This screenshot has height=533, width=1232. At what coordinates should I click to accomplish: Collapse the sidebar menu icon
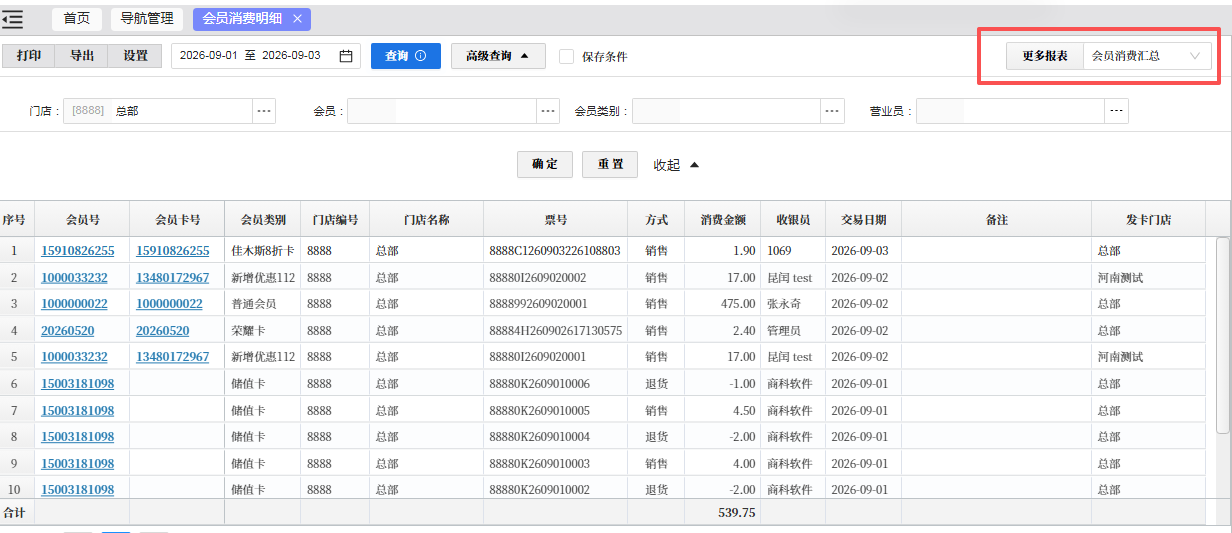tap(13, 19)
